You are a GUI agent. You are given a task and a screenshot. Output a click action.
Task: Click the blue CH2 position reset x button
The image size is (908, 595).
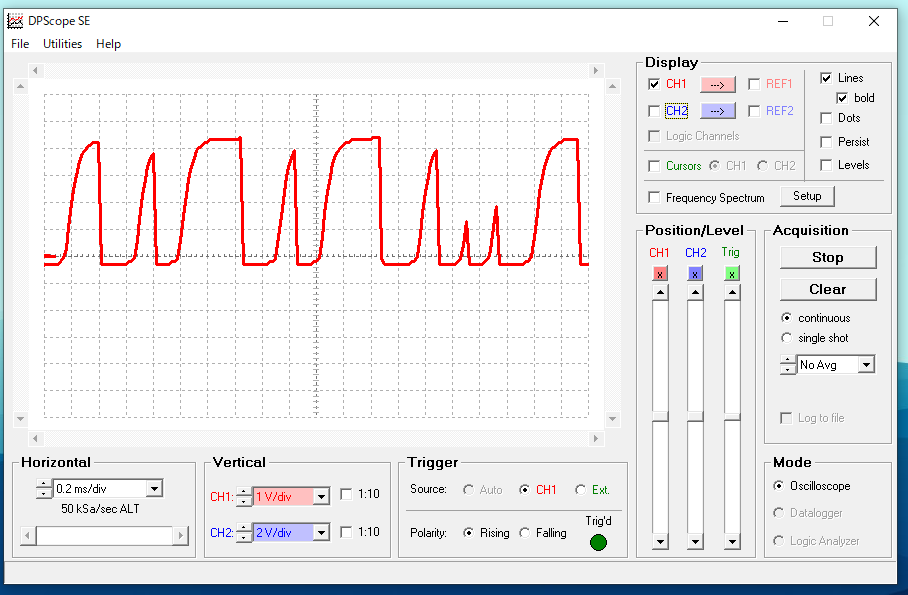tap(695, 273)
